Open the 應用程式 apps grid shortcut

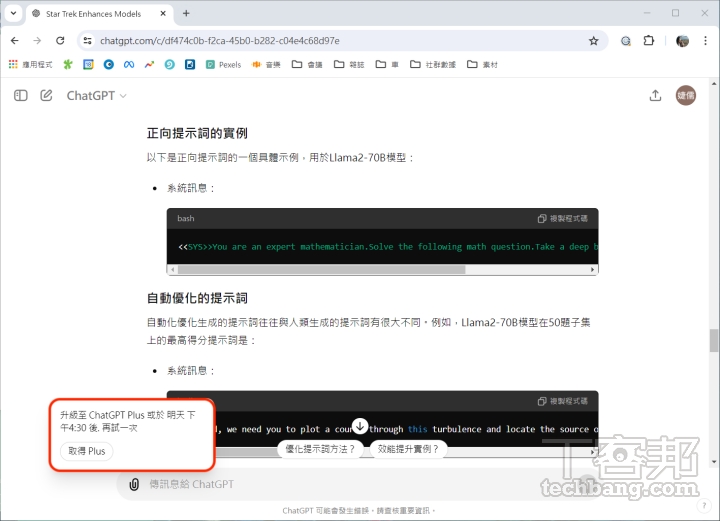point(30,65)
